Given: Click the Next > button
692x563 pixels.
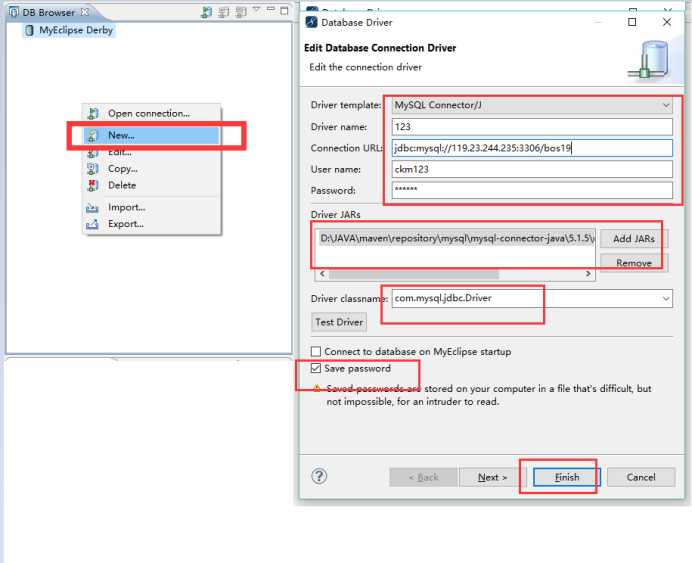Looking at the screenshot, I should [x=492, y=477].
